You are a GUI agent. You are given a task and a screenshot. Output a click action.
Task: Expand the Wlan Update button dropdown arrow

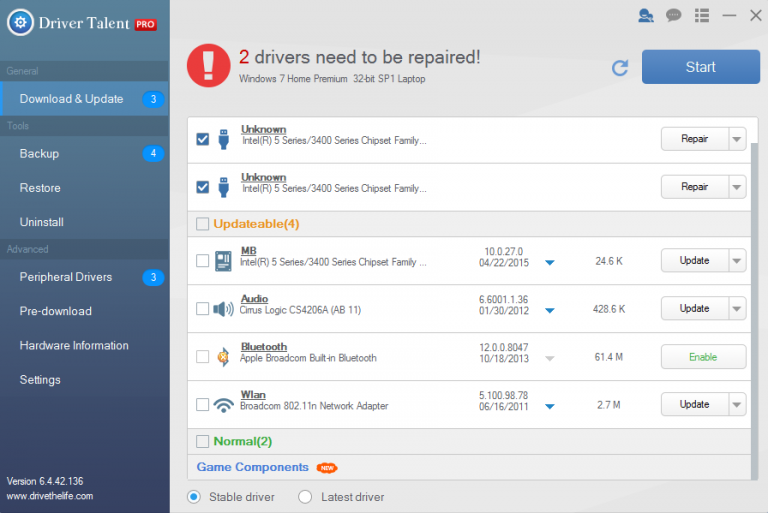[x=737, y=405]
